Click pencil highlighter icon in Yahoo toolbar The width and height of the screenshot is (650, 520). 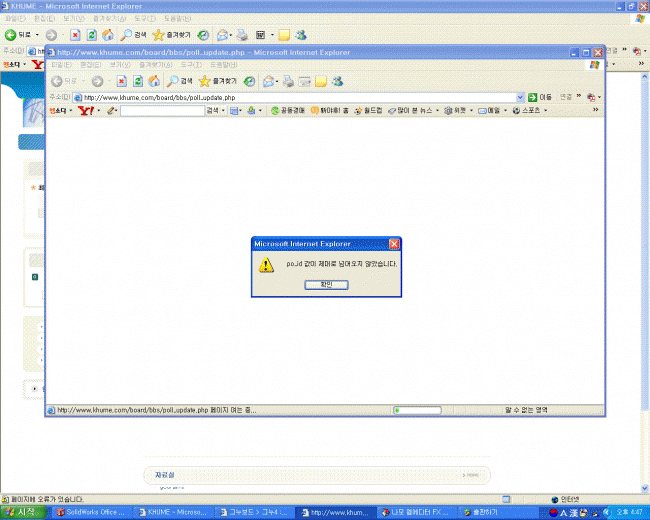coord(111,111)
